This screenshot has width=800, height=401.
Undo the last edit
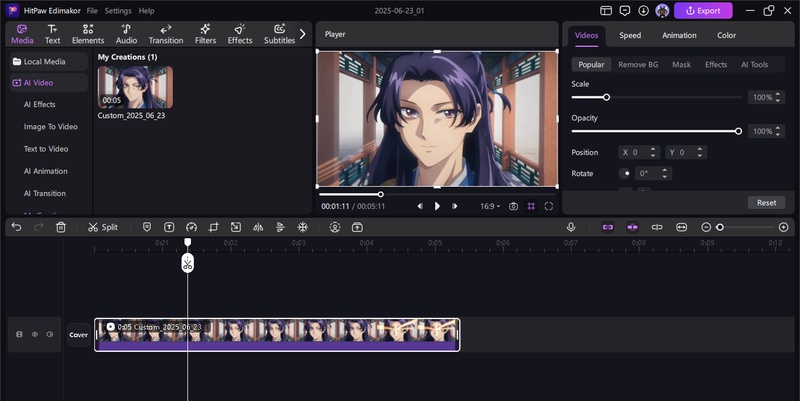(x=16, y=227)
